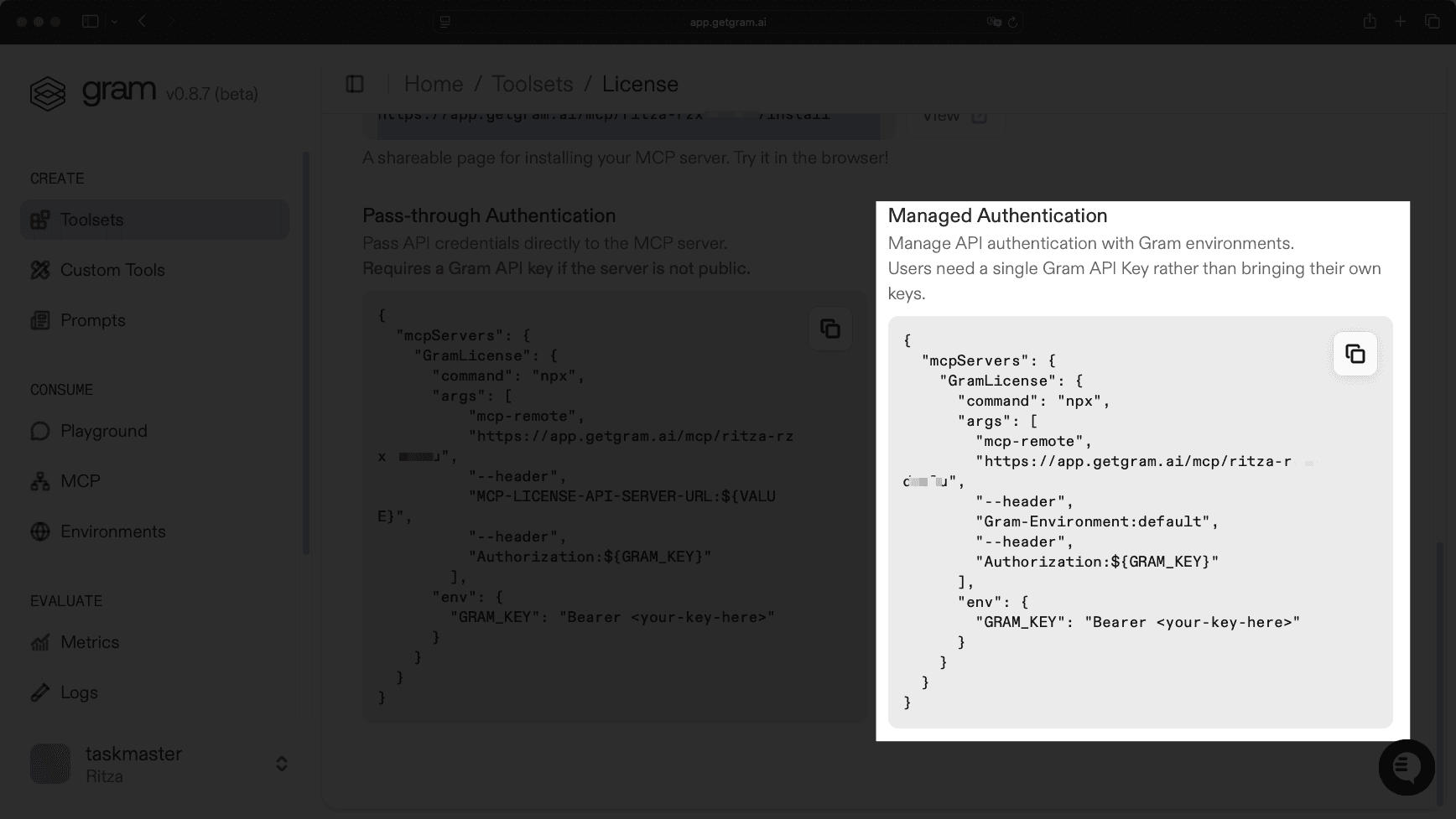Toggle the sidebar panel icon beside breadcrumbs
The image size is (1456, 819).
355,84
